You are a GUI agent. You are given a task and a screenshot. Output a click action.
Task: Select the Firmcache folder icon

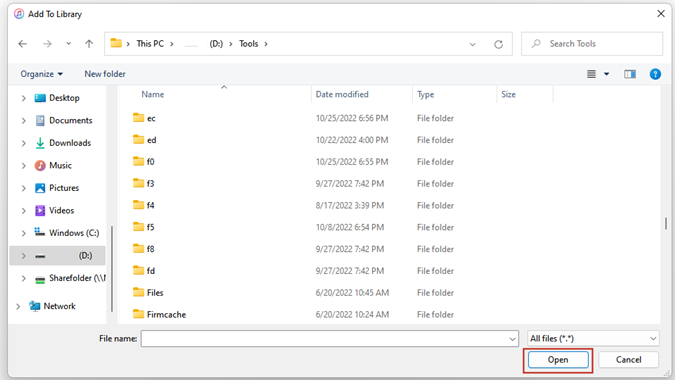pos(138,314)
